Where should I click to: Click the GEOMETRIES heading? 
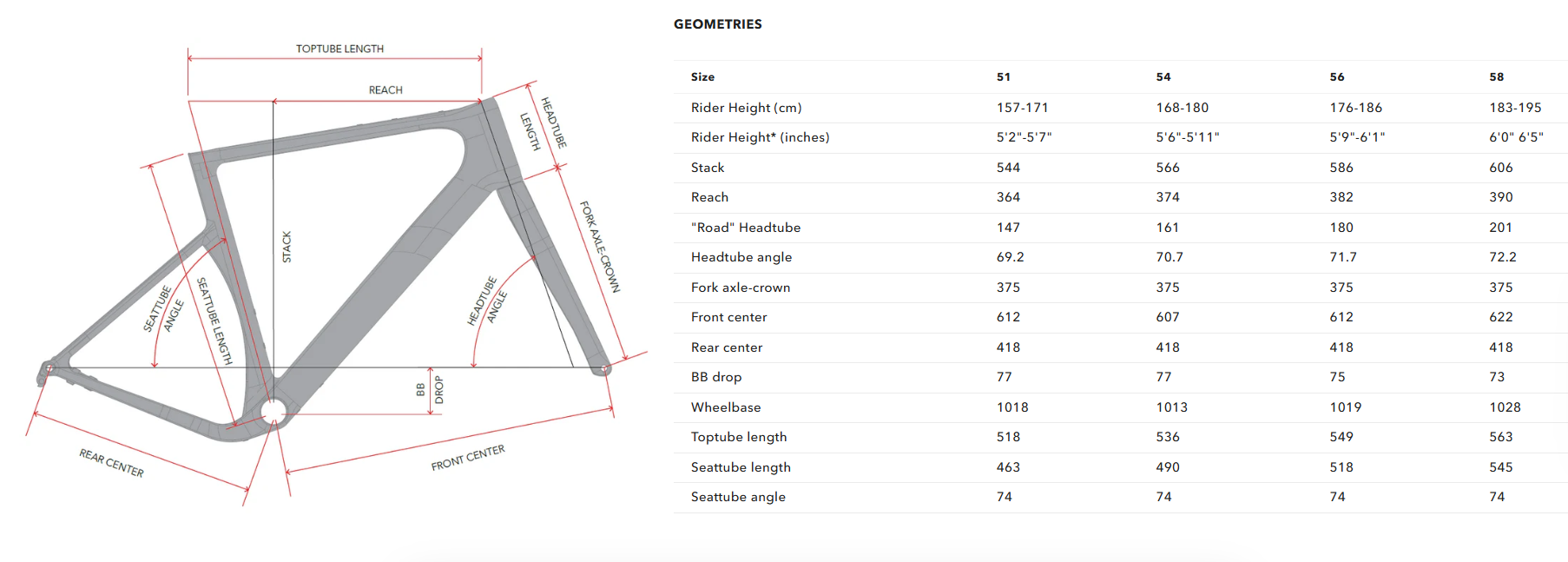coord(717,24)
